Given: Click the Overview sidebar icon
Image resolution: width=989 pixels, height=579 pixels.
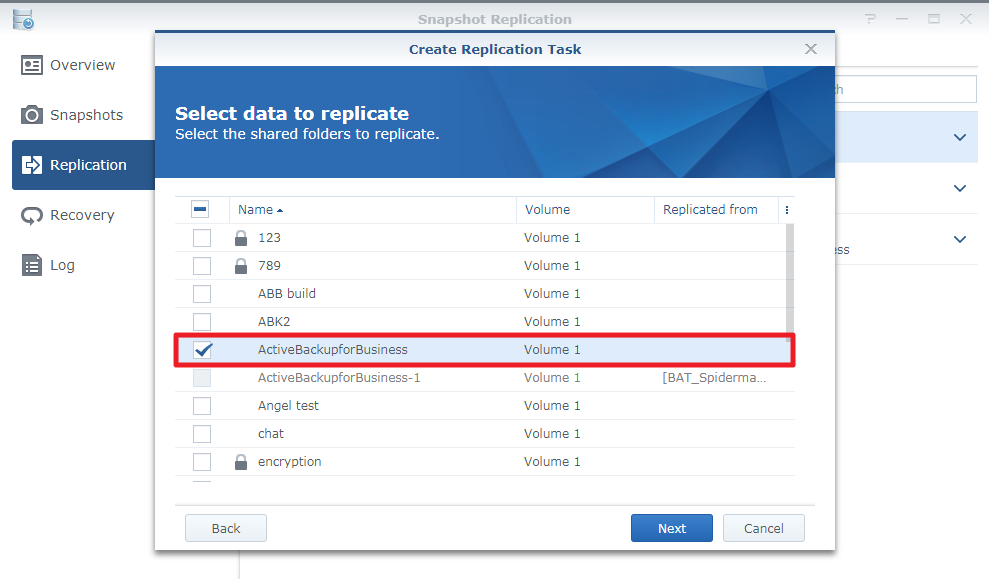Looking at the screenshot, I should point(32,65).
